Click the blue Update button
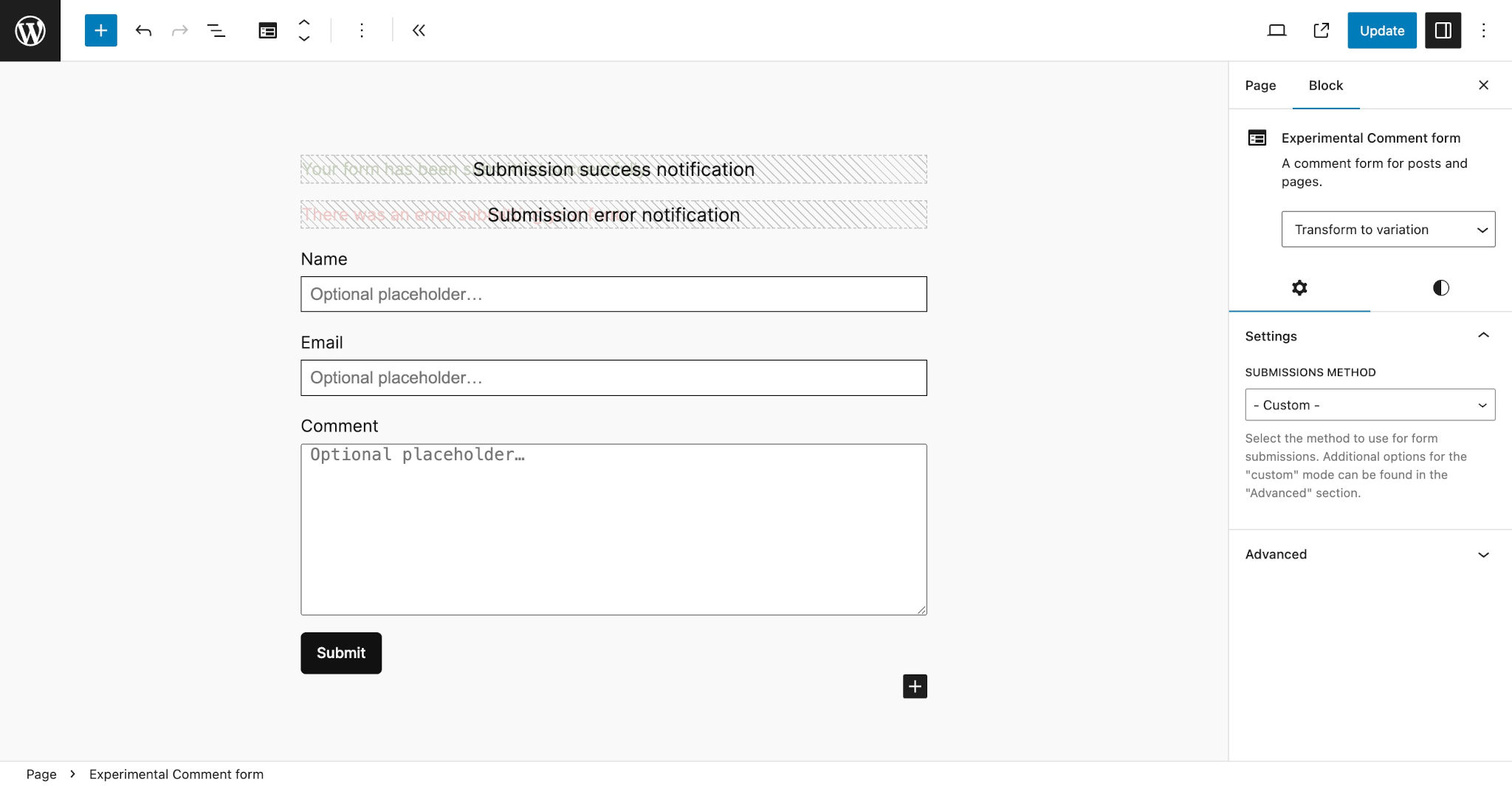This screenshot has height=786, width=1512. [x=1381, y=30]
